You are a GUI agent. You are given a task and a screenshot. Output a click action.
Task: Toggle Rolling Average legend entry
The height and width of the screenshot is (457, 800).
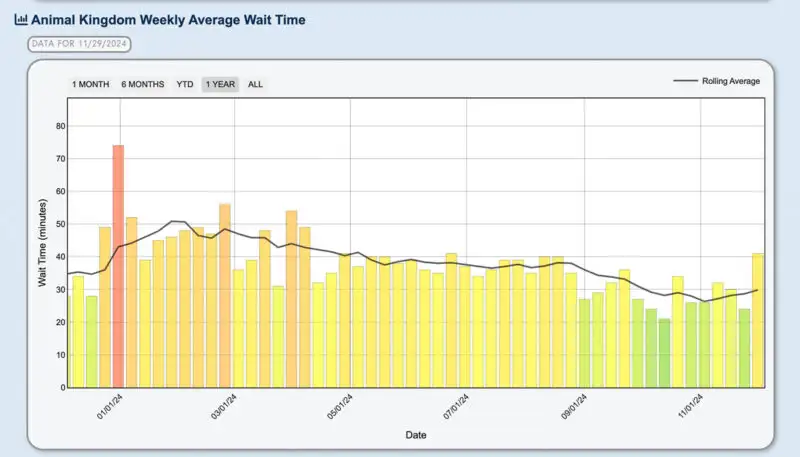click(x=716, y=81)
